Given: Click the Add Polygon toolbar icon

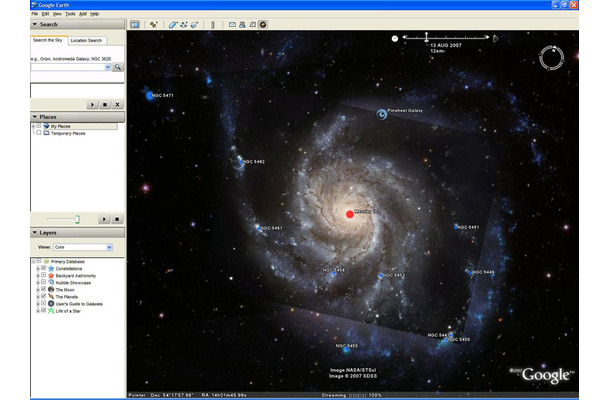Looking at the screenshot, I should pyautogui.click(x=173, y=25).
